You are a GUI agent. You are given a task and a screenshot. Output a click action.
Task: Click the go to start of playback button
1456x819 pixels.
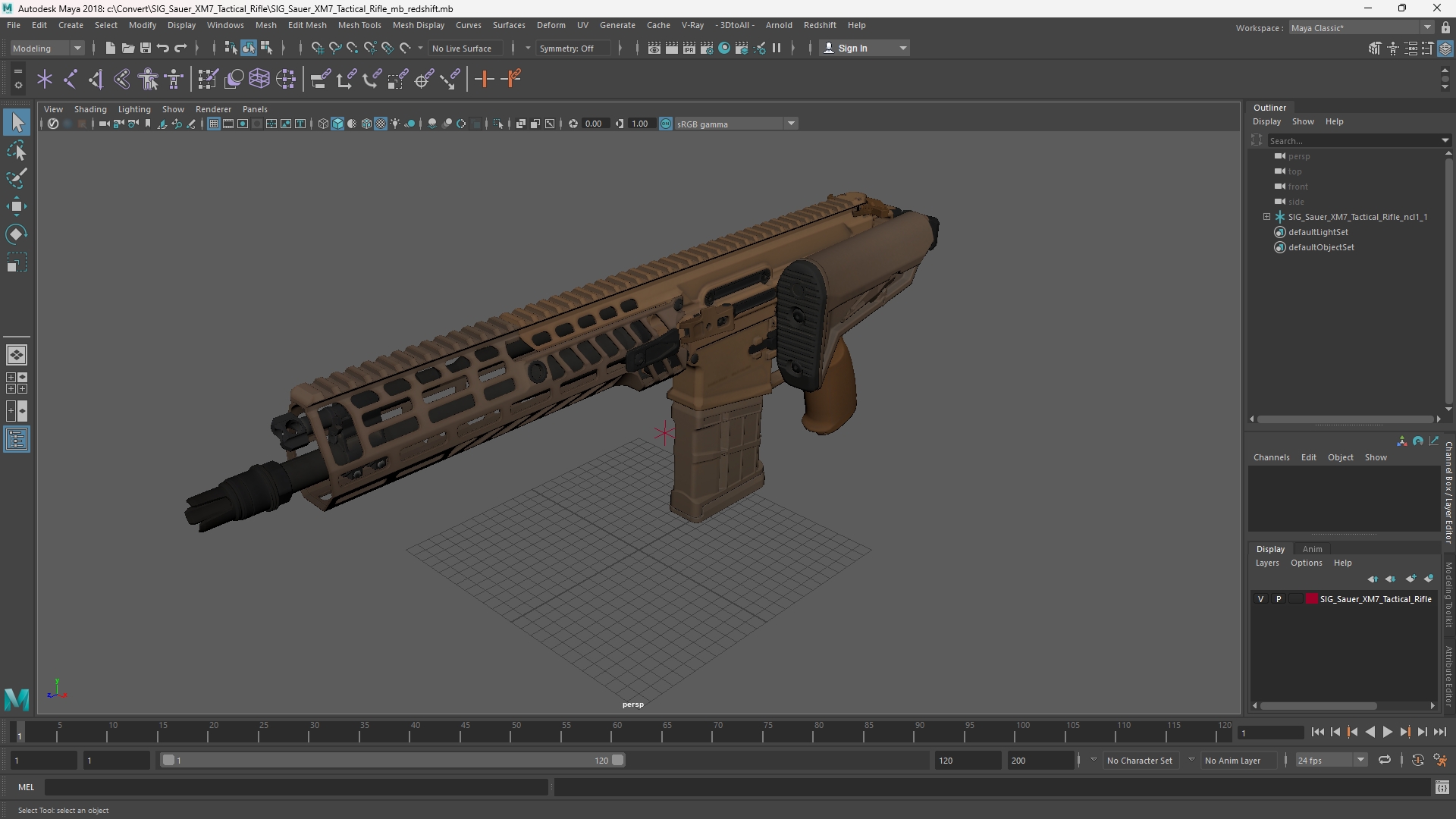coord(1318,732)
